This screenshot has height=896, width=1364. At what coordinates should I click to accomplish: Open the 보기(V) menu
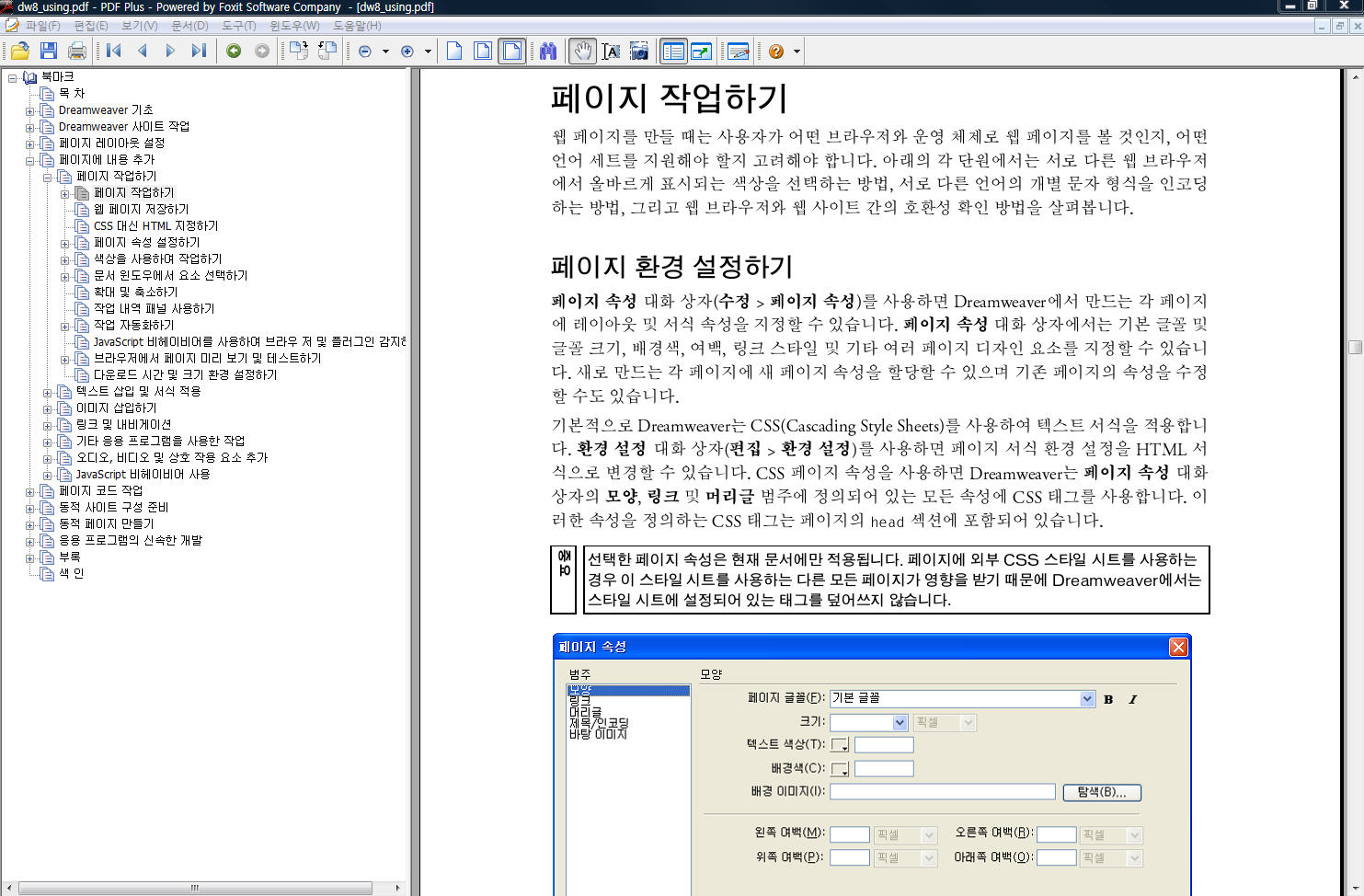tap(140, 26)
